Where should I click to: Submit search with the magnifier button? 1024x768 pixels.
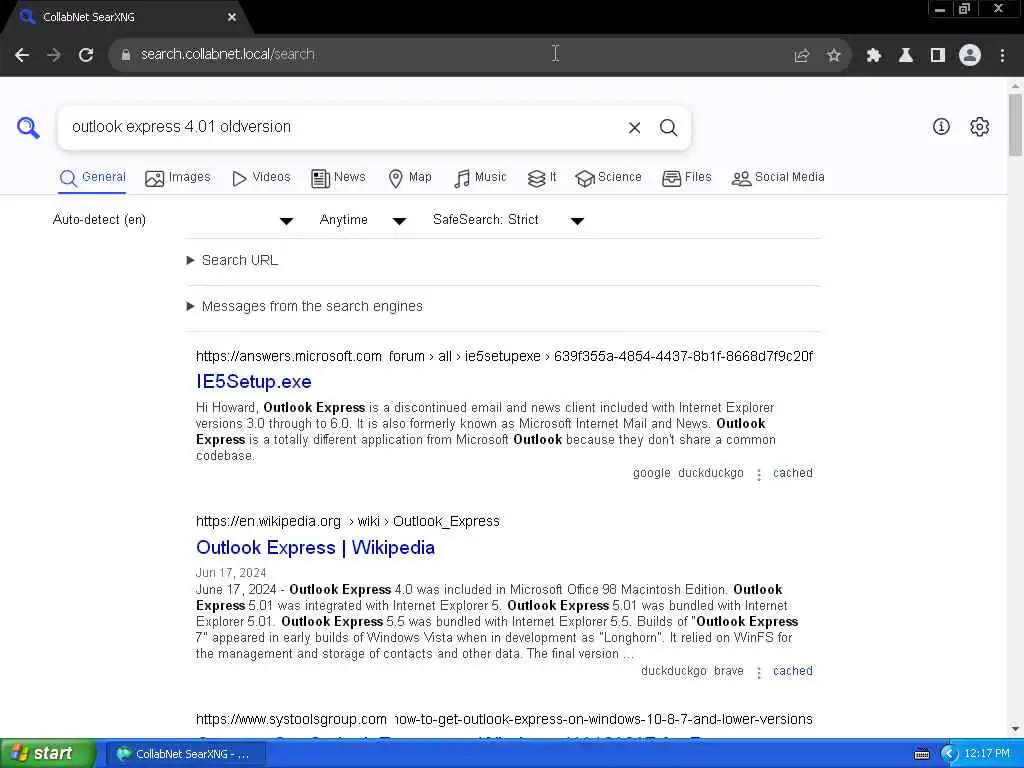668,128
